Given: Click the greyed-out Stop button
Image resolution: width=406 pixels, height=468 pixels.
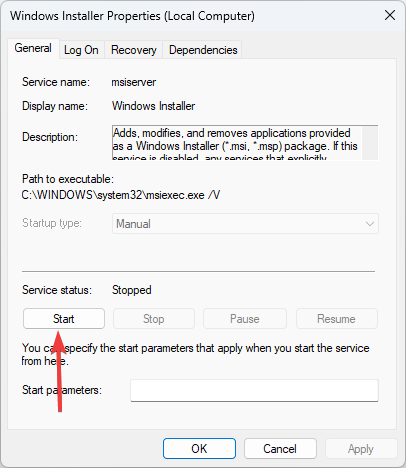Looking at the screenshot, I should [x=154, y=319].
